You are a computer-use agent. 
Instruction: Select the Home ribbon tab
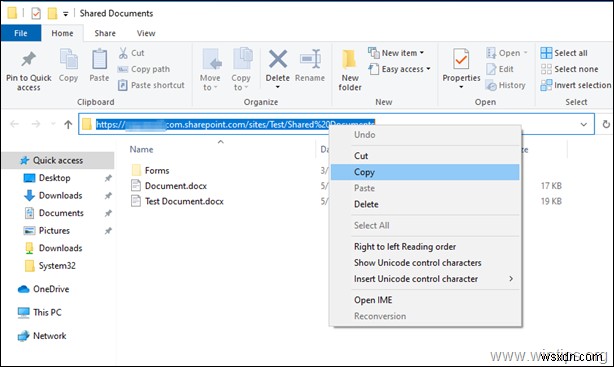click(62, 33)
